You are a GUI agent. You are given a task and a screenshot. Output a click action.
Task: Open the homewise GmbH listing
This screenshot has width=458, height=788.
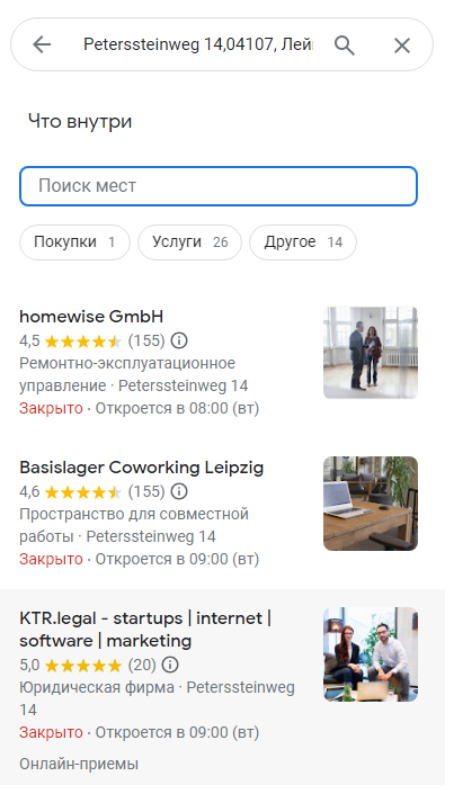(x=91, y=316)
